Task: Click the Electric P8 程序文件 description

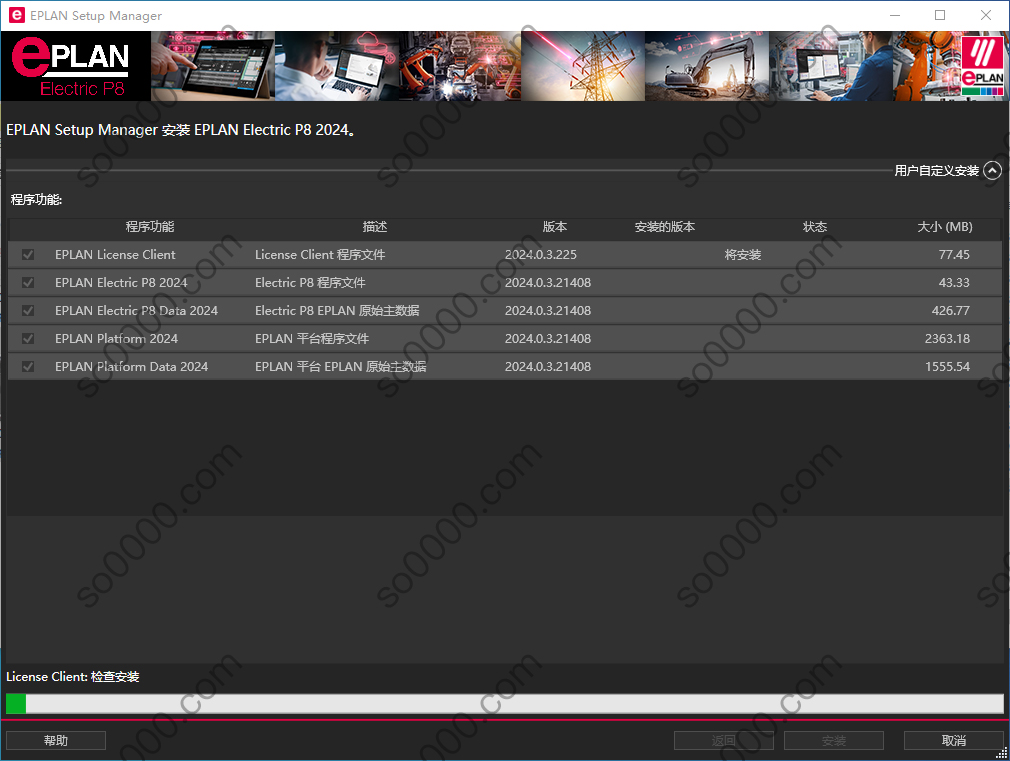Action: tap(310, 282)
